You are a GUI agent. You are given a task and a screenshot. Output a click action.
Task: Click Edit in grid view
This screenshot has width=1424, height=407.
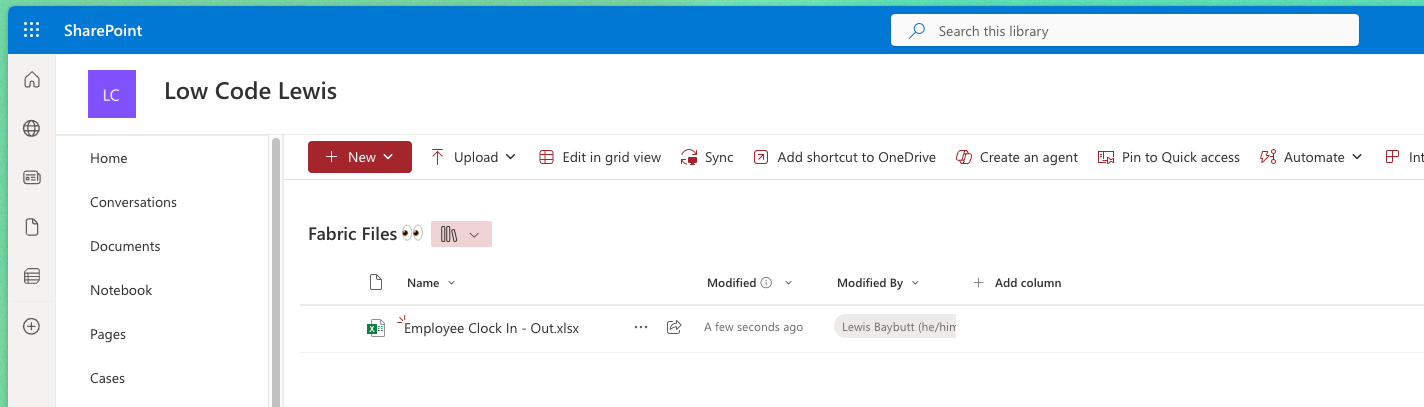[600, 157]
